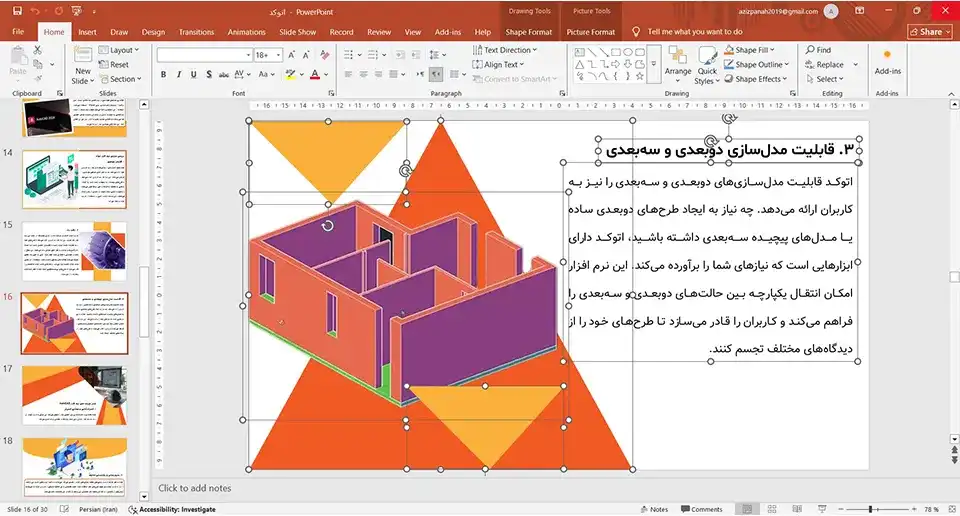Pick the star shape in shapes gallery
960x516 pixels.
pos(640,77)
